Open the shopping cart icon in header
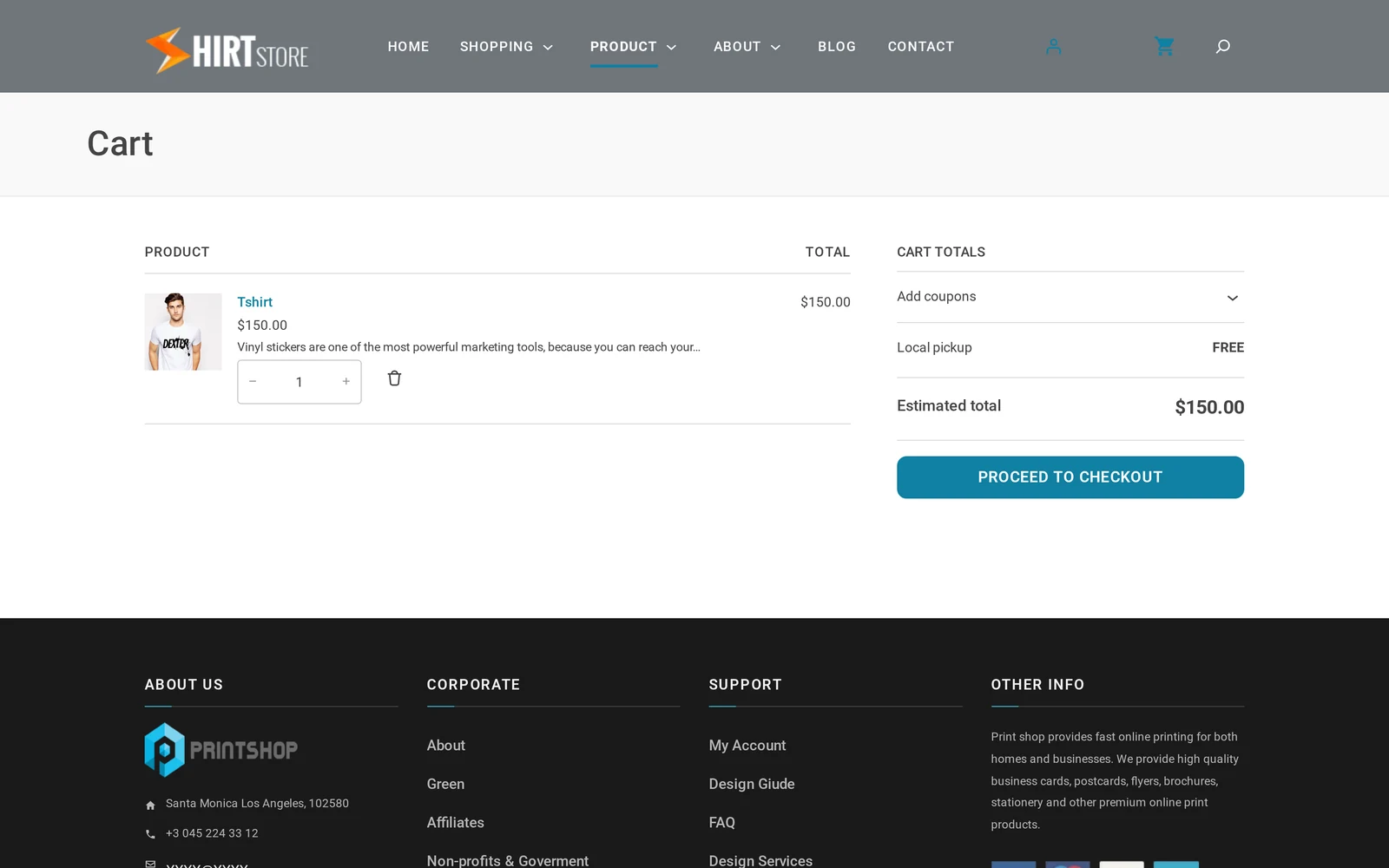This screenshot has width=1389, height=868. [x=1164, y=46]
